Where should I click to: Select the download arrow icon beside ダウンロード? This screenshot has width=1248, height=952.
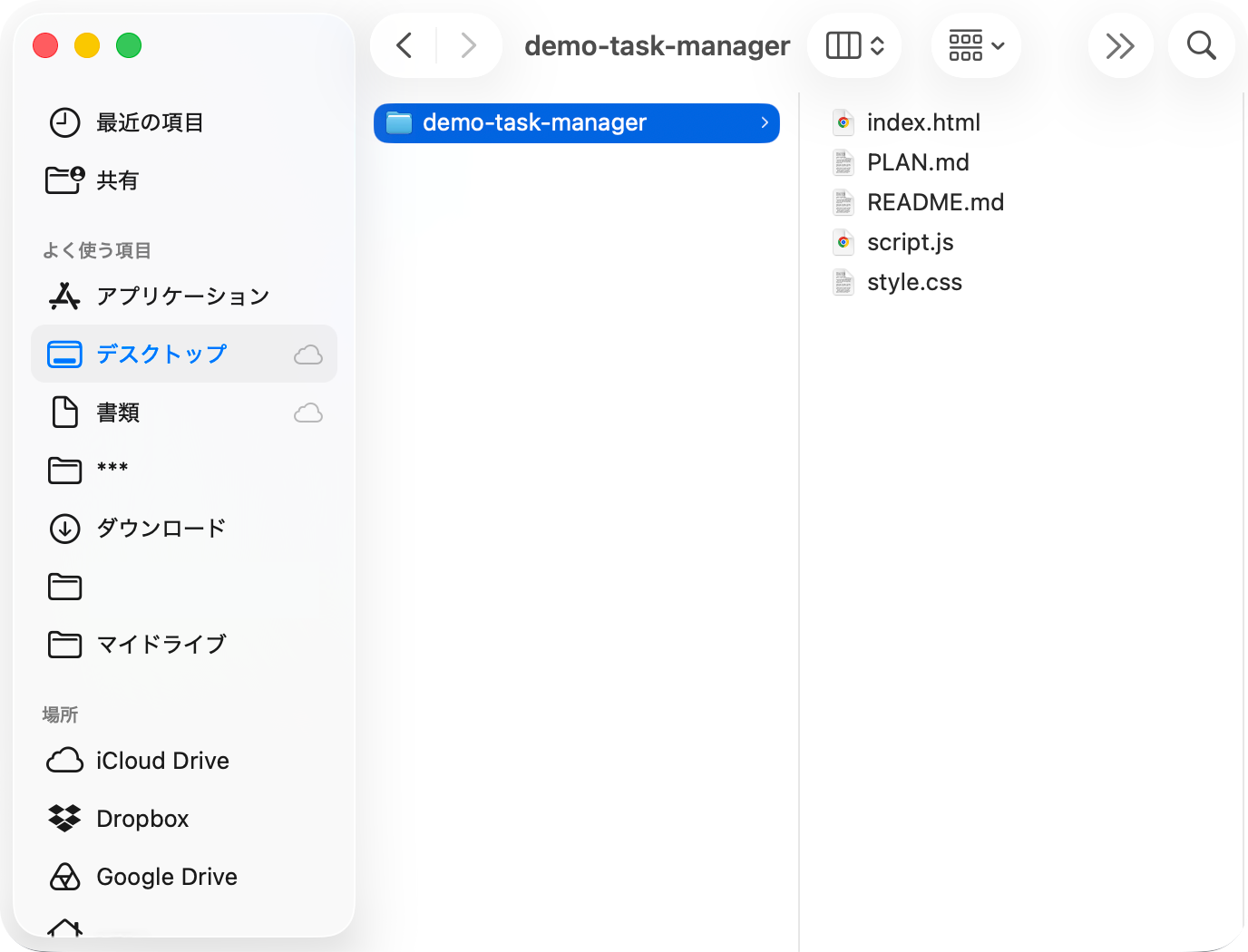(64, 528)
